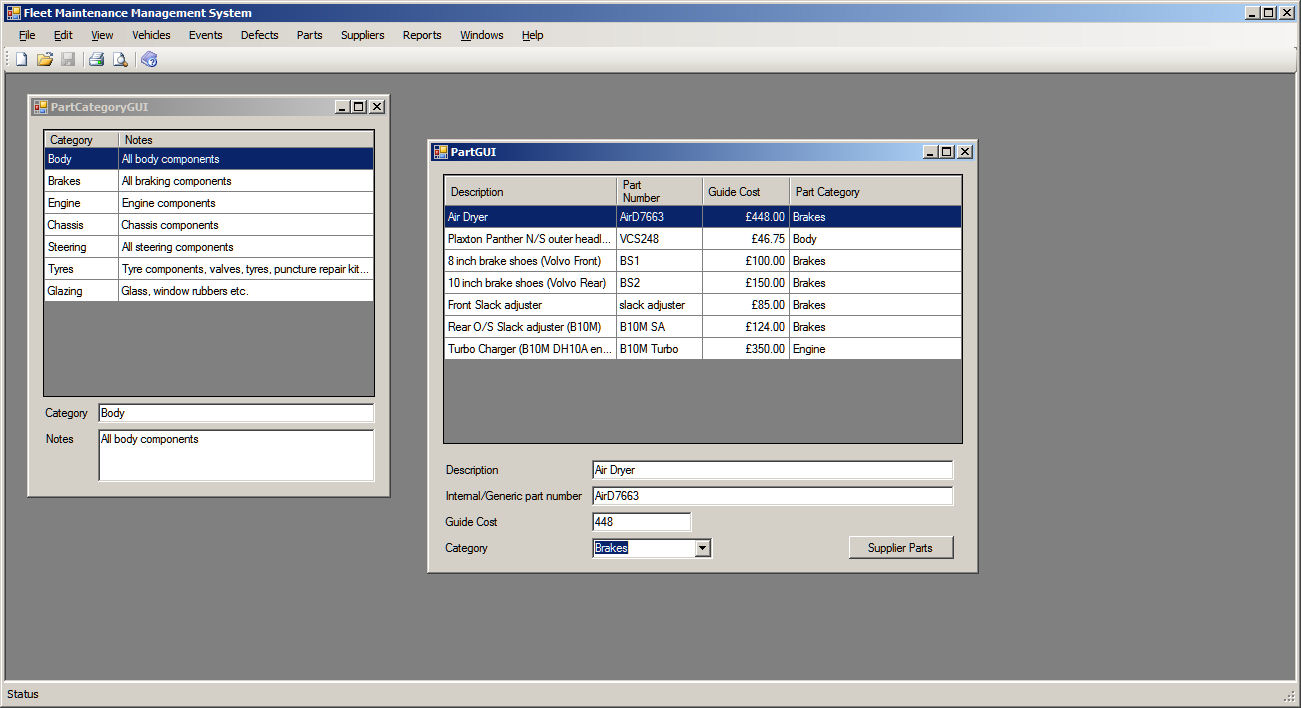This screenshot has height=708, width=1301.
Task: Open the Vehicles menu
Action: [x=151, y=35]
